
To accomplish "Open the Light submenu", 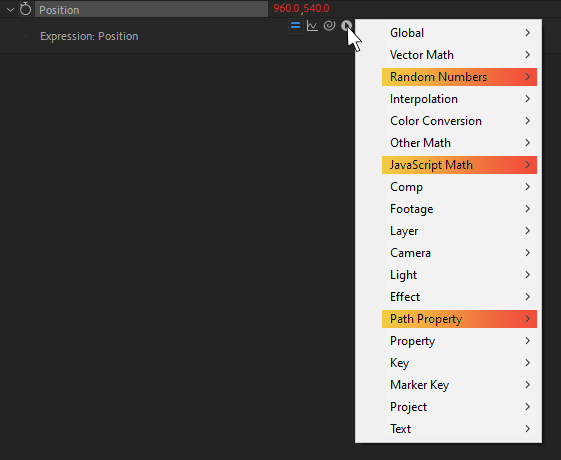I will click(459, 275).
